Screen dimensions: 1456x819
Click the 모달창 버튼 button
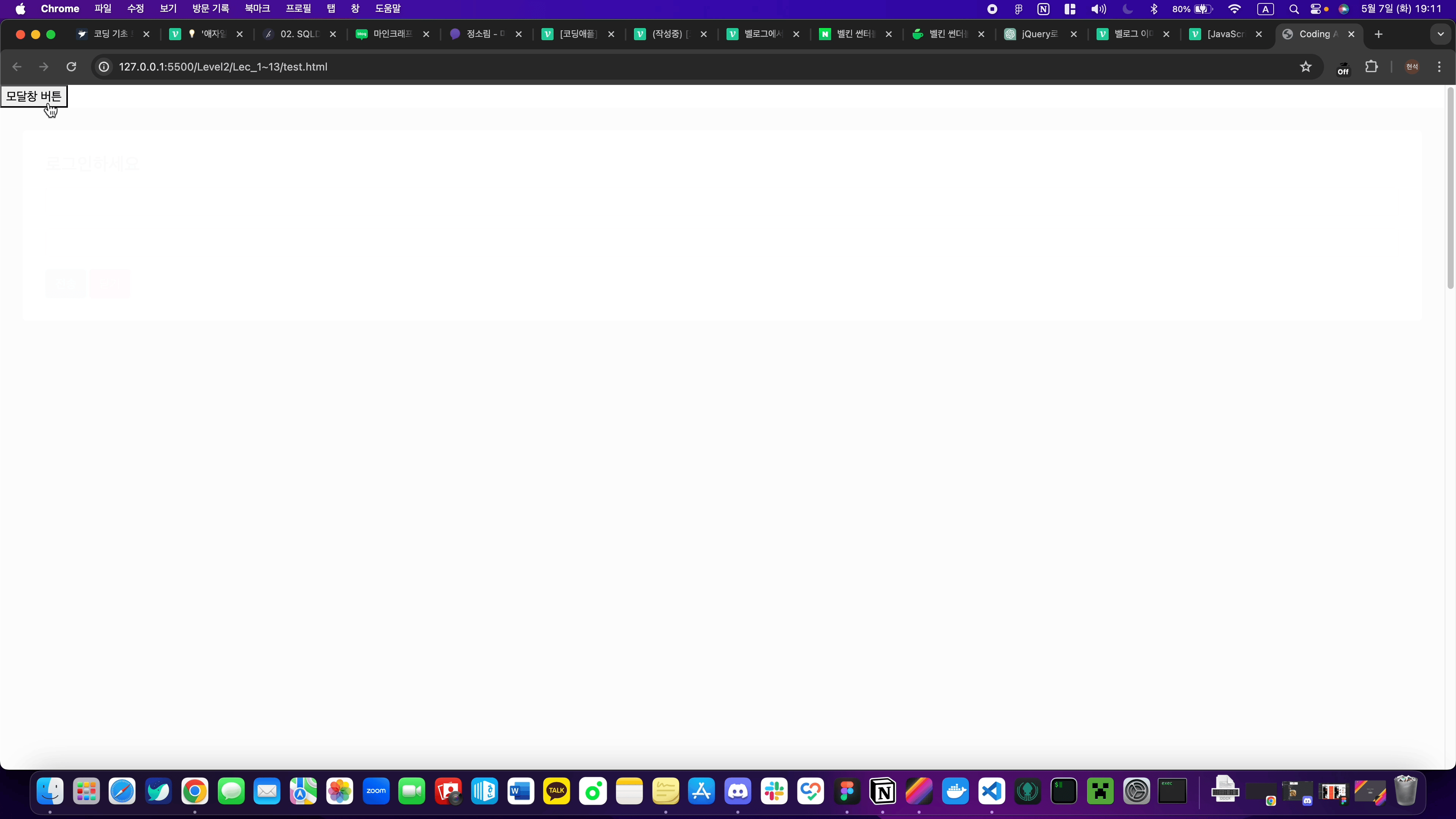(x=34, y=97)
